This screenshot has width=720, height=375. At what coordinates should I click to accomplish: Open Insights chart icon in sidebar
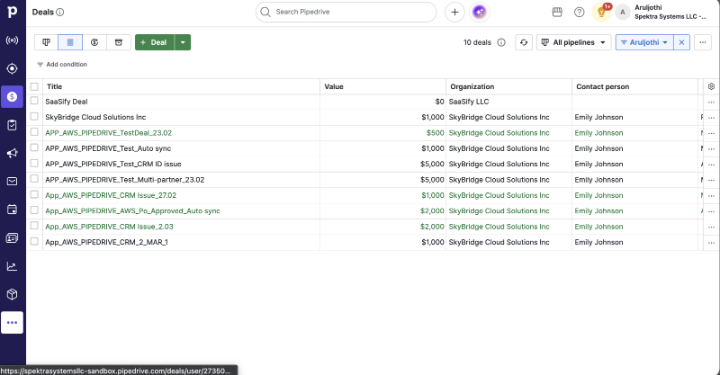point(12,266)
